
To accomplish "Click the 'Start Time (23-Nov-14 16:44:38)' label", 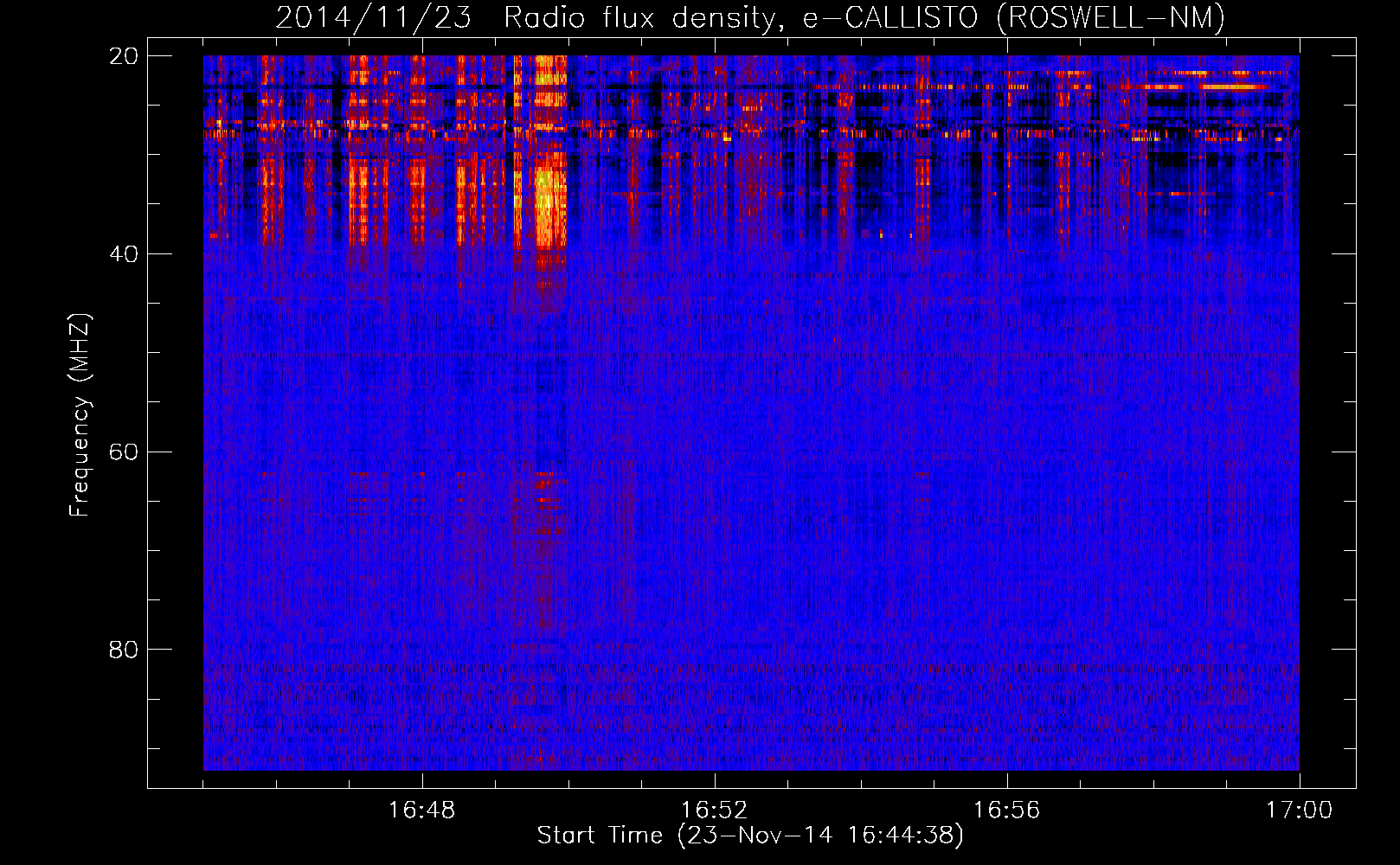I will tap(750, 836).
